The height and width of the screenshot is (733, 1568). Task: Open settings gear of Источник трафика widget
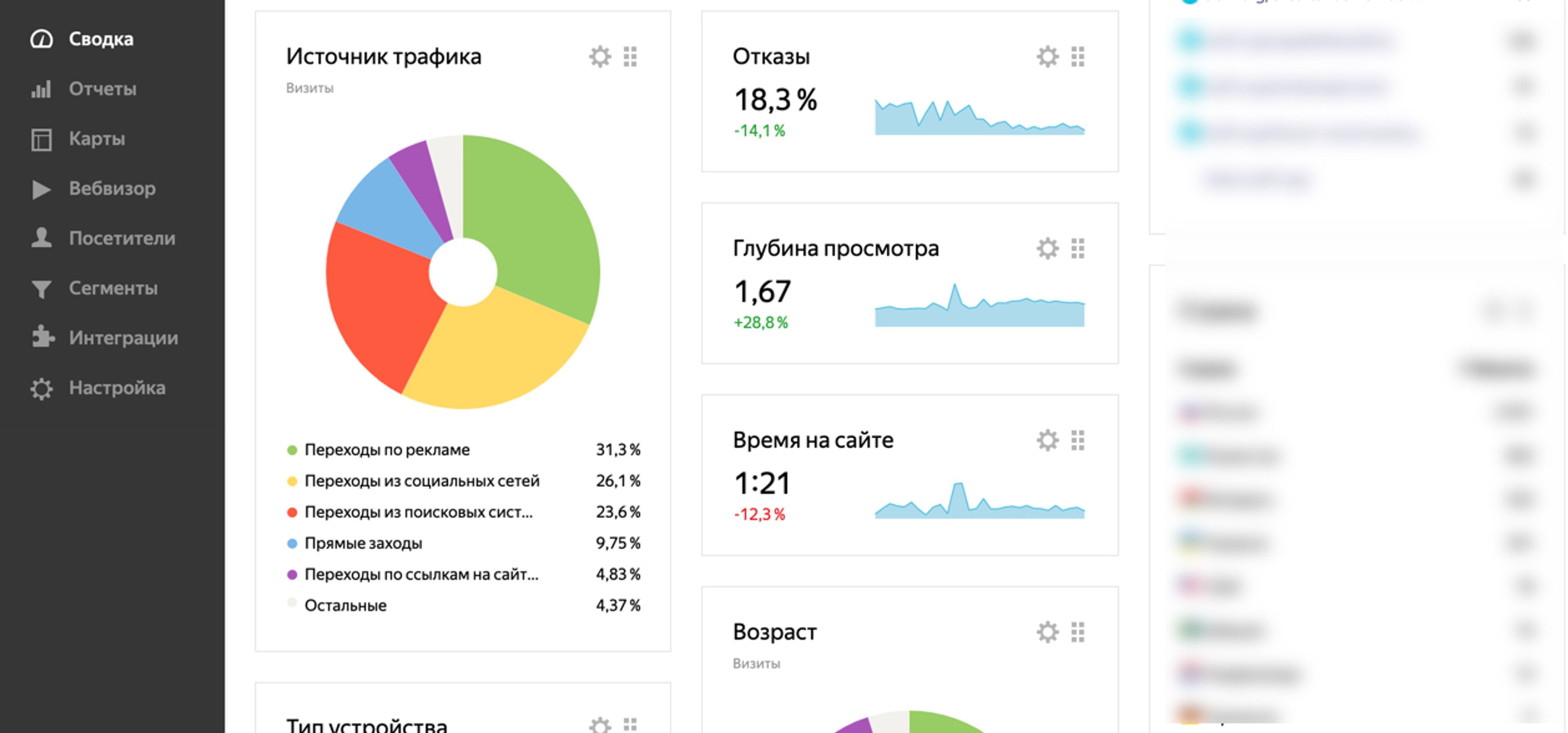[599, 57]
